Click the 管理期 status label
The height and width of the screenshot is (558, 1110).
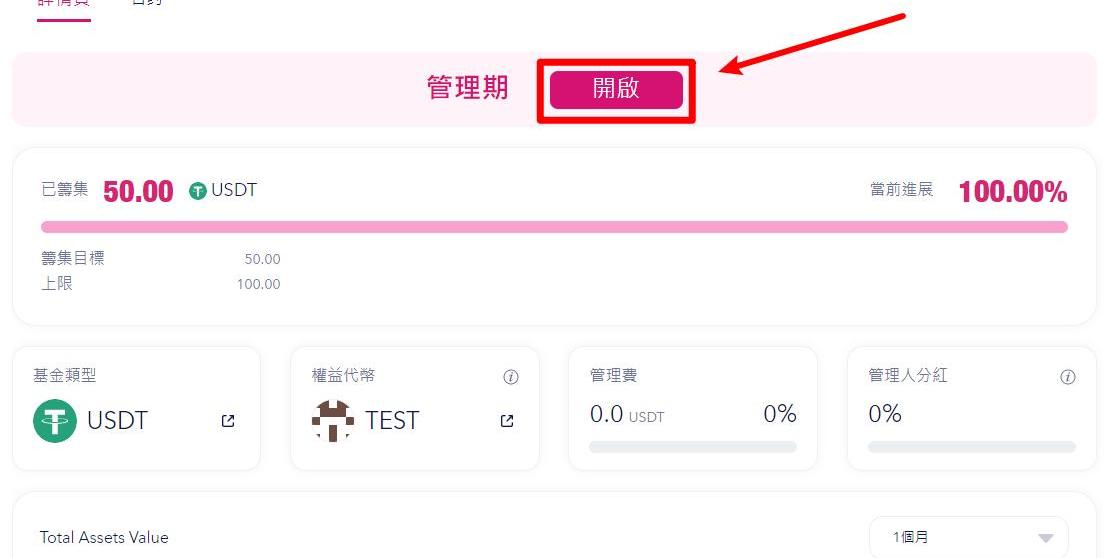tap(467, 89)
